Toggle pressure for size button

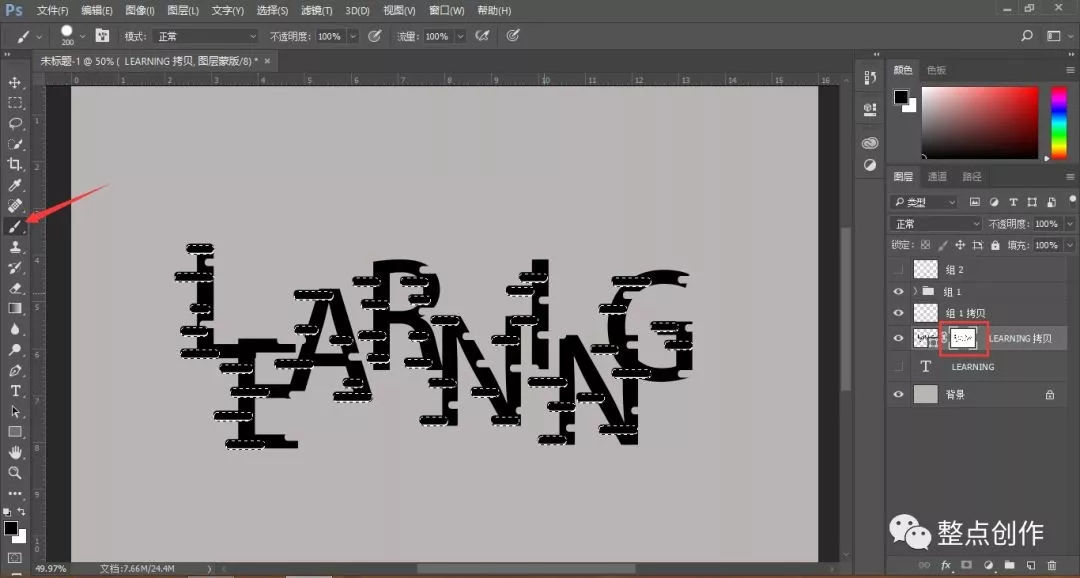(513, 36)
